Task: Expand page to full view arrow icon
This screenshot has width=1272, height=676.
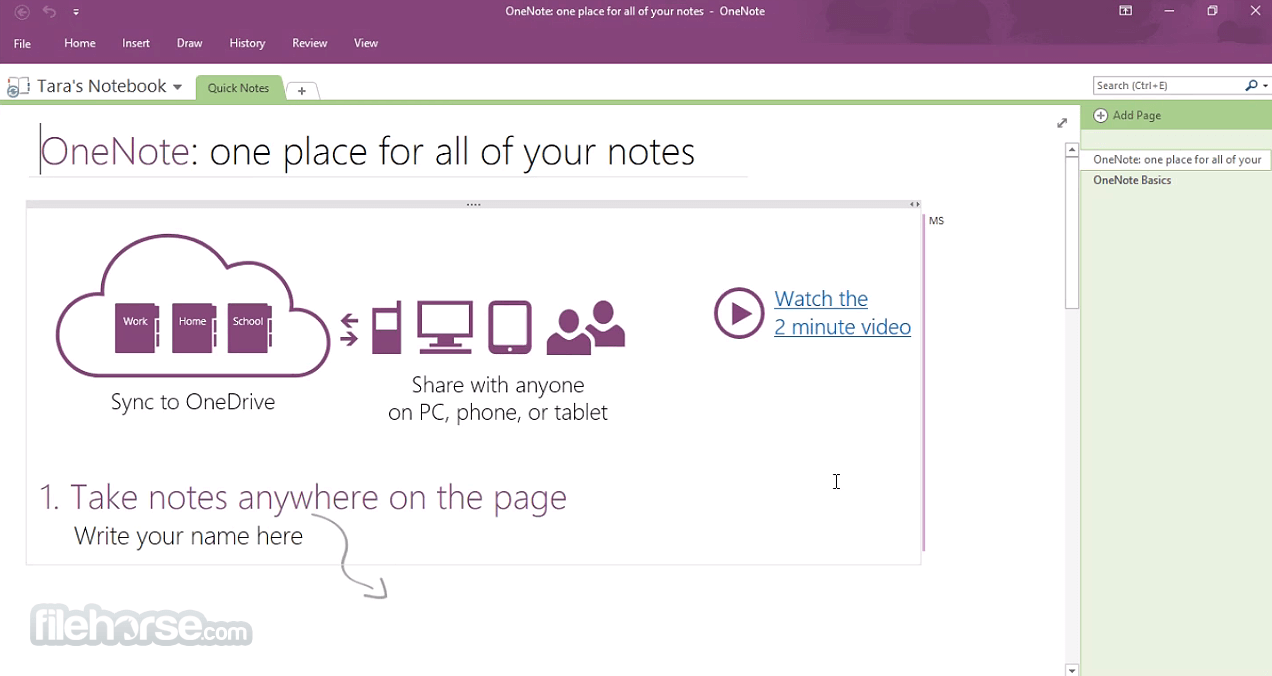Action: (1062, 123)
